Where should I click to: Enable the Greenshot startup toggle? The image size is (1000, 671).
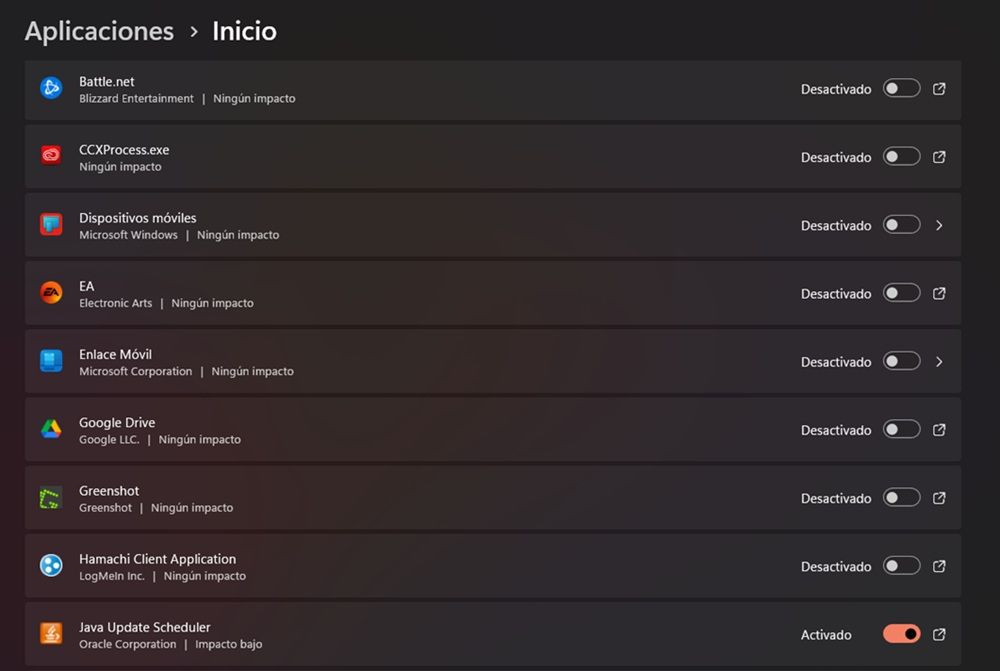(x=901, y=497)
